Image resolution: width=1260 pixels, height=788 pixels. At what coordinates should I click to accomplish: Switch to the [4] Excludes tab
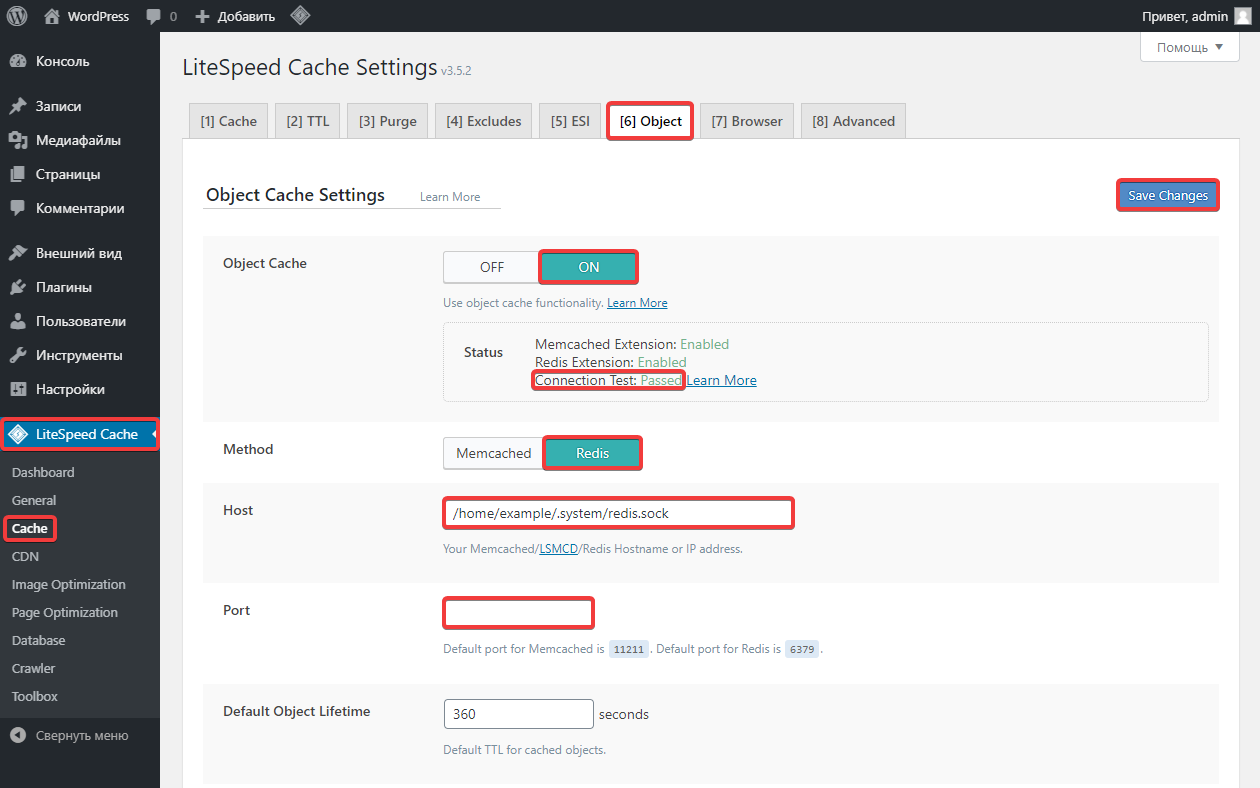tap(484, 121)
